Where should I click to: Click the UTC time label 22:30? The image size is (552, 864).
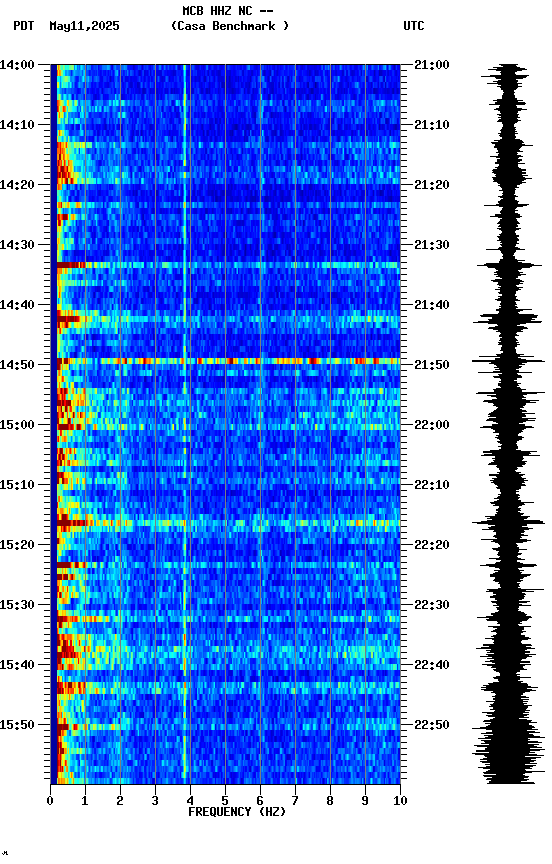tap(432, 606)
